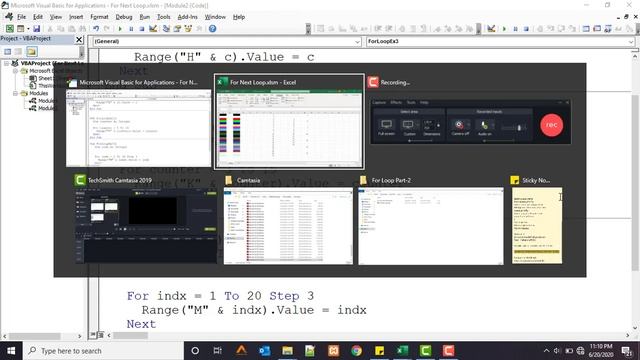Screen dimensions: 640x360
Task: Open the Add-Ins menu
Action: tap(187, 17)
